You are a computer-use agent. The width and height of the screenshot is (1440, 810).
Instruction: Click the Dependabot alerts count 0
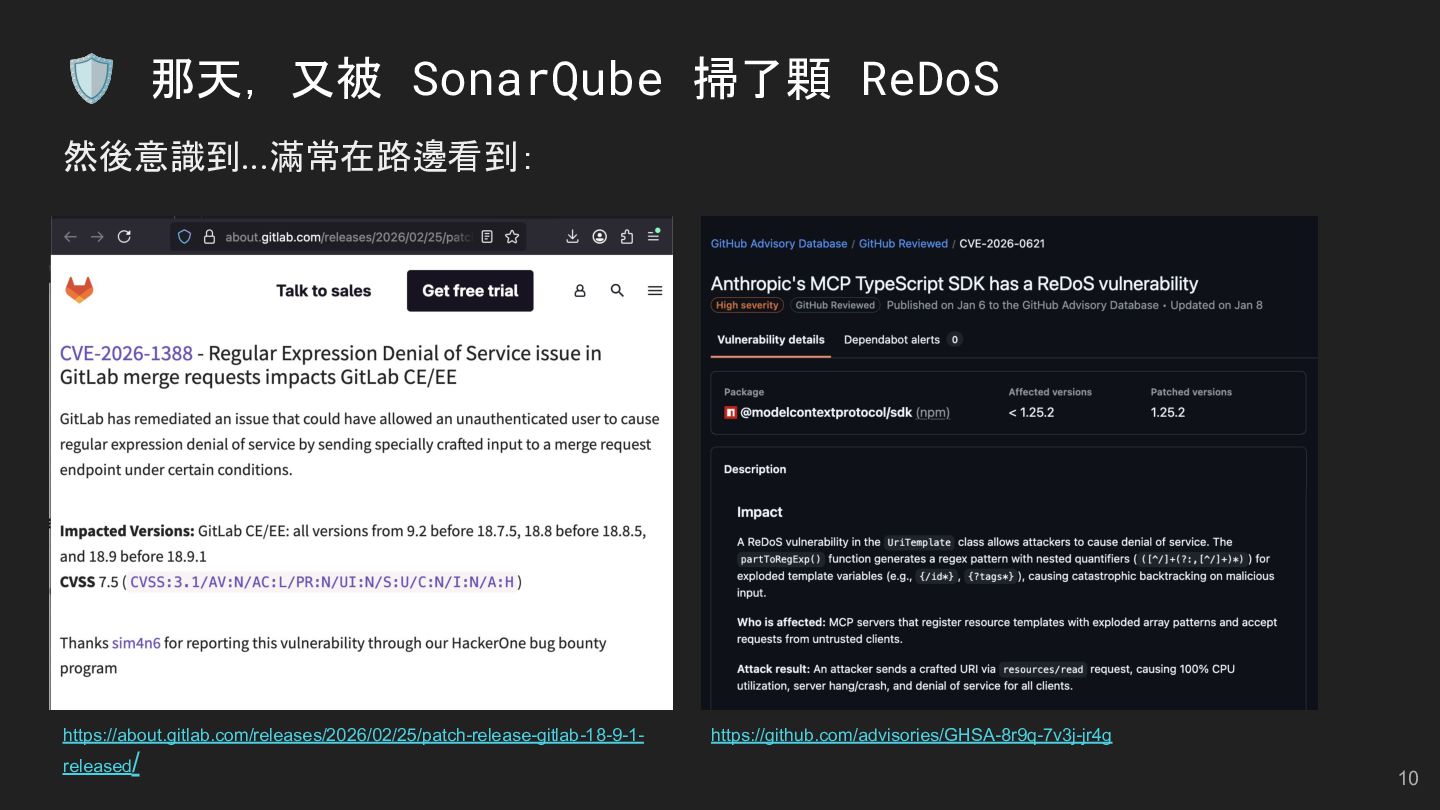click(x=954, y=340)
